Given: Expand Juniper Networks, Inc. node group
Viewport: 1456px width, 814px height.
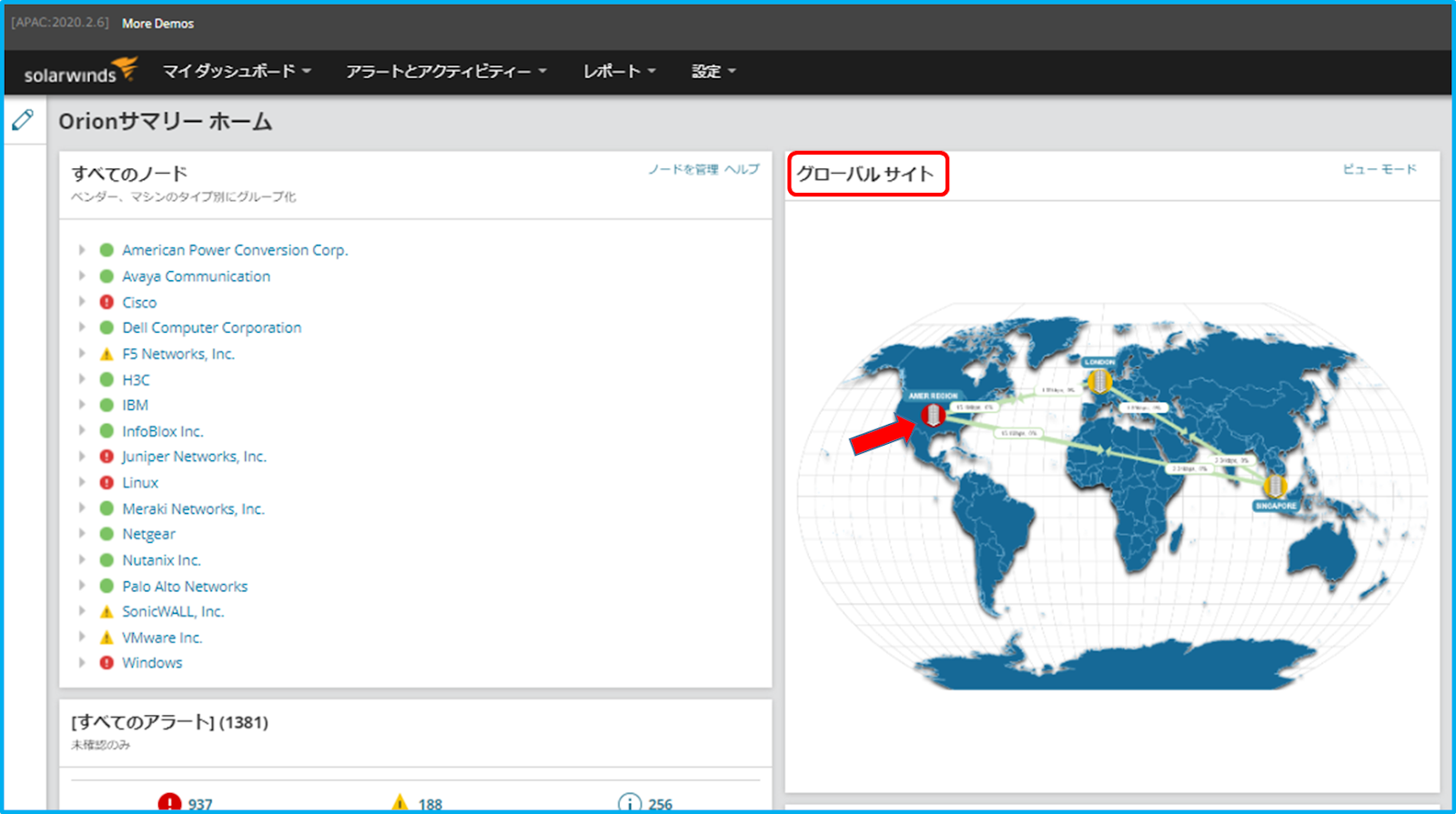Looking at the screenshot, I should (x=82, y=457).
